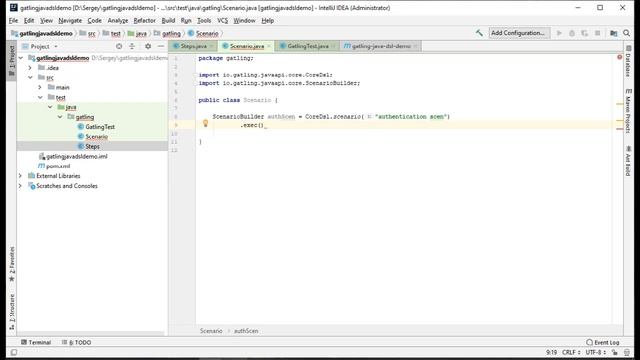
Task: Open the Navigate menu
Action: tap(70, 20)
